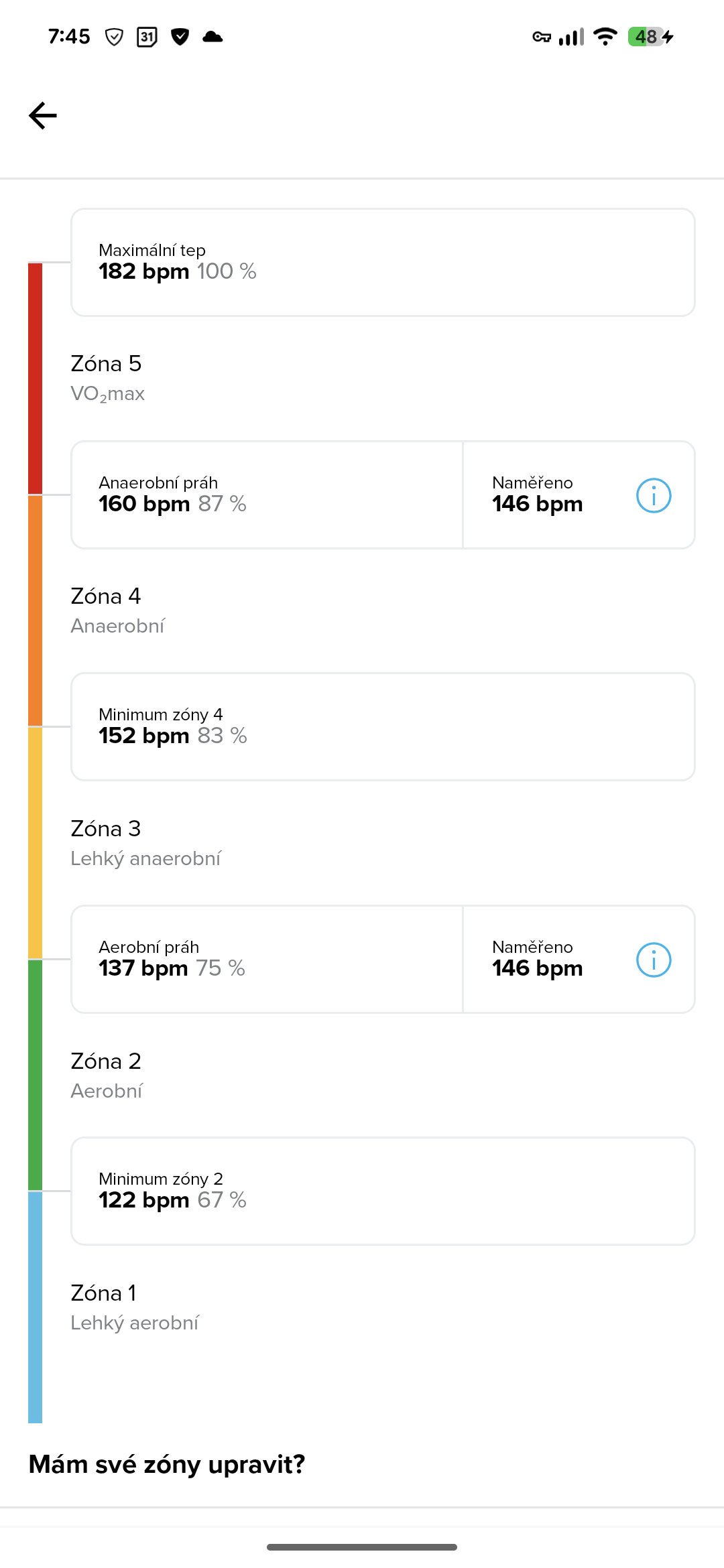The height and width of the screenshot is (1568, 724).
Task: Edit the Minimum zóny 2 card
Action: point(382,1191)
